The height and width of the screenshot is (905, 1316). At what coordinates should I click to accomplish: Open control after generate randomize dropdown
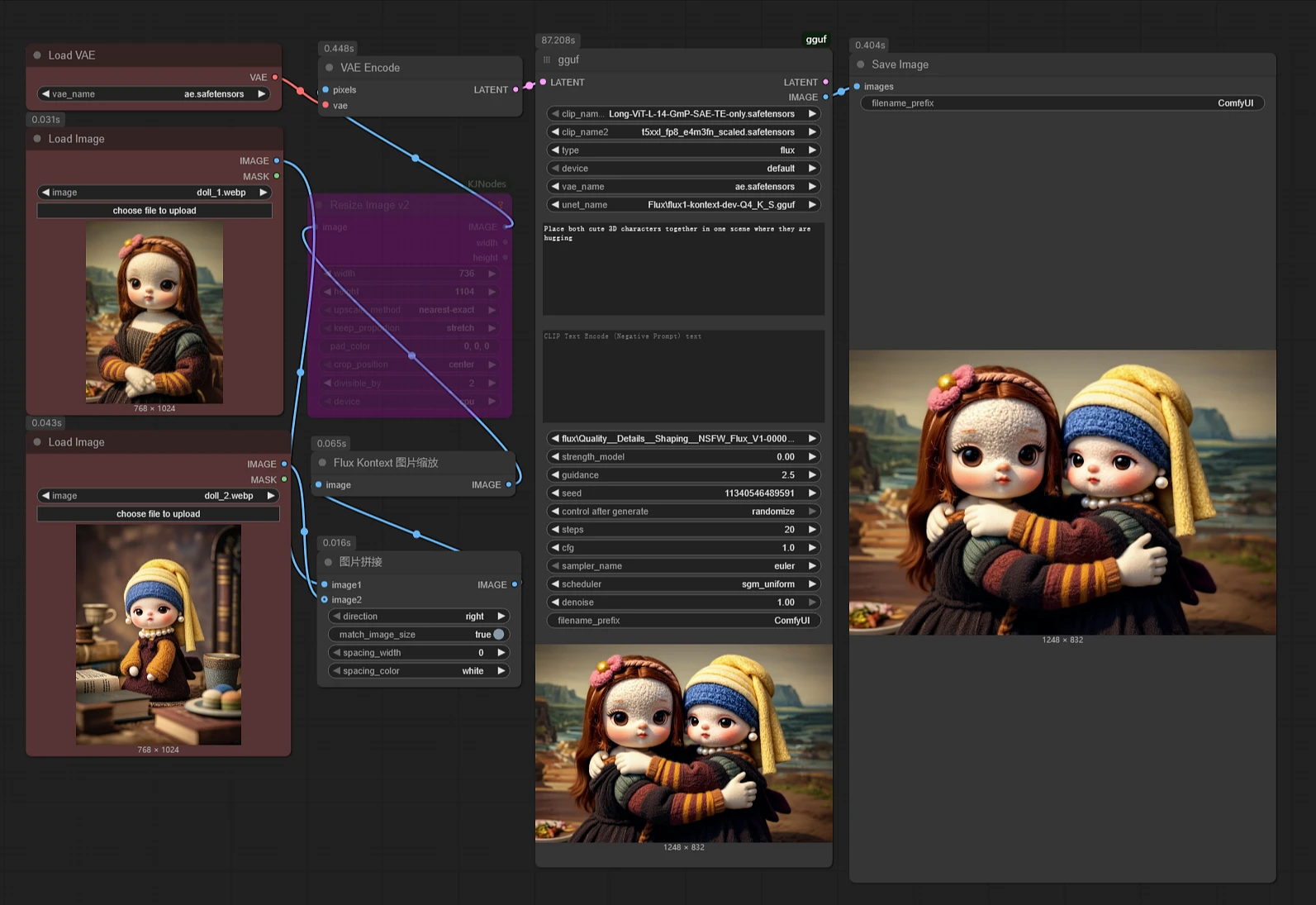pyautogui.click(x=684, y=512)
